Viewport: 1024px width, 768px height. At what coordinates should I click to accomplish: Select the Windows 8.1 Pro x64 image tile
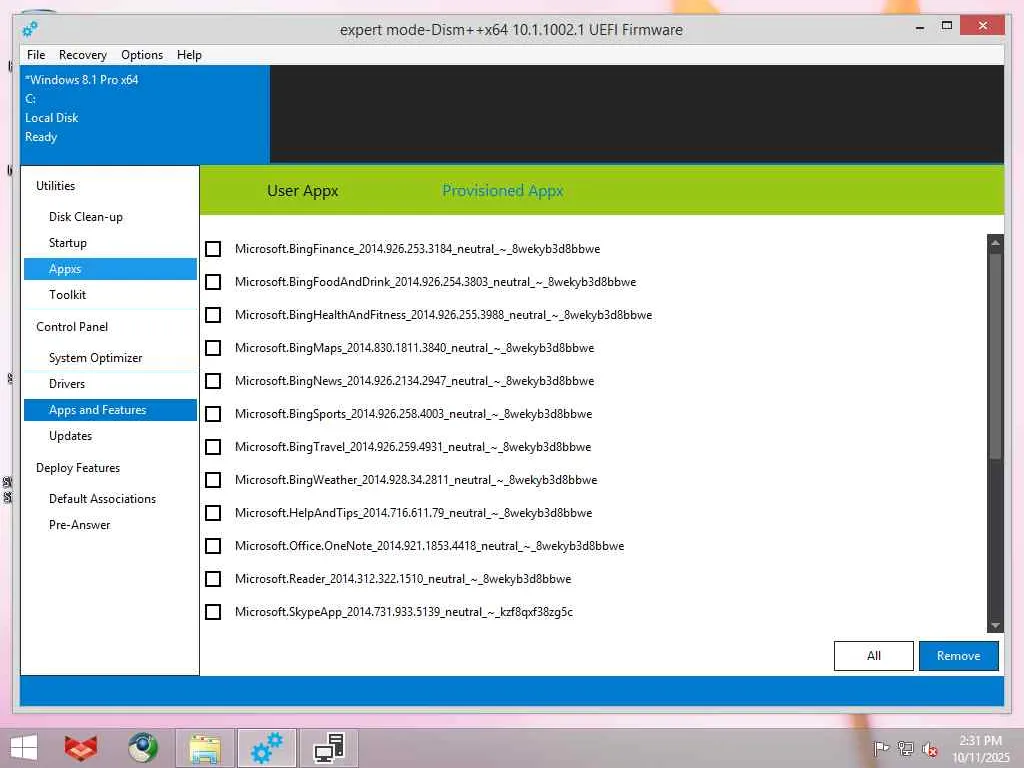[145, 114]
